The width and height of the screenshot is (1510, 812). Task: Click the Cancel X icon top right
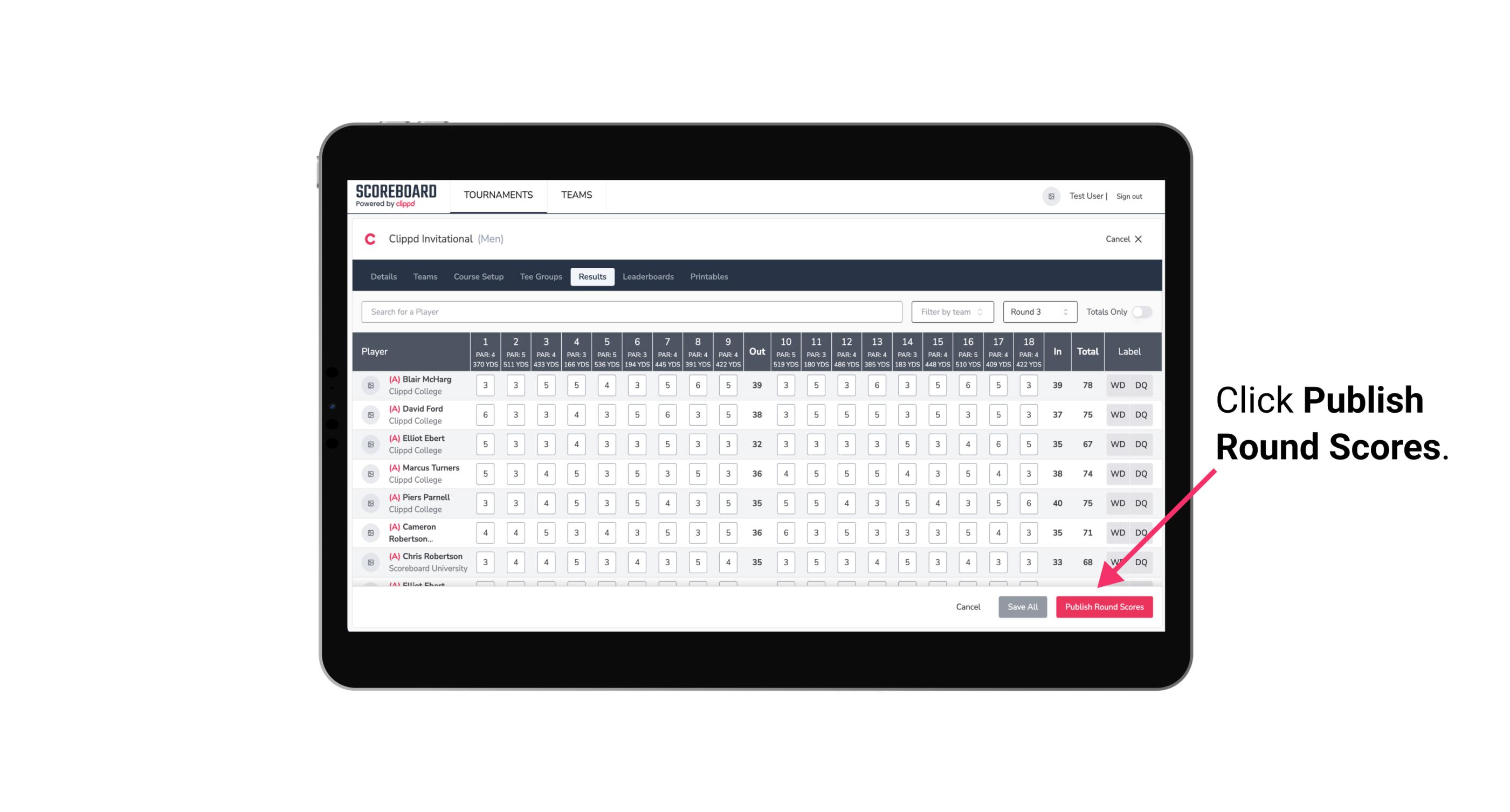pos(1139,239)
